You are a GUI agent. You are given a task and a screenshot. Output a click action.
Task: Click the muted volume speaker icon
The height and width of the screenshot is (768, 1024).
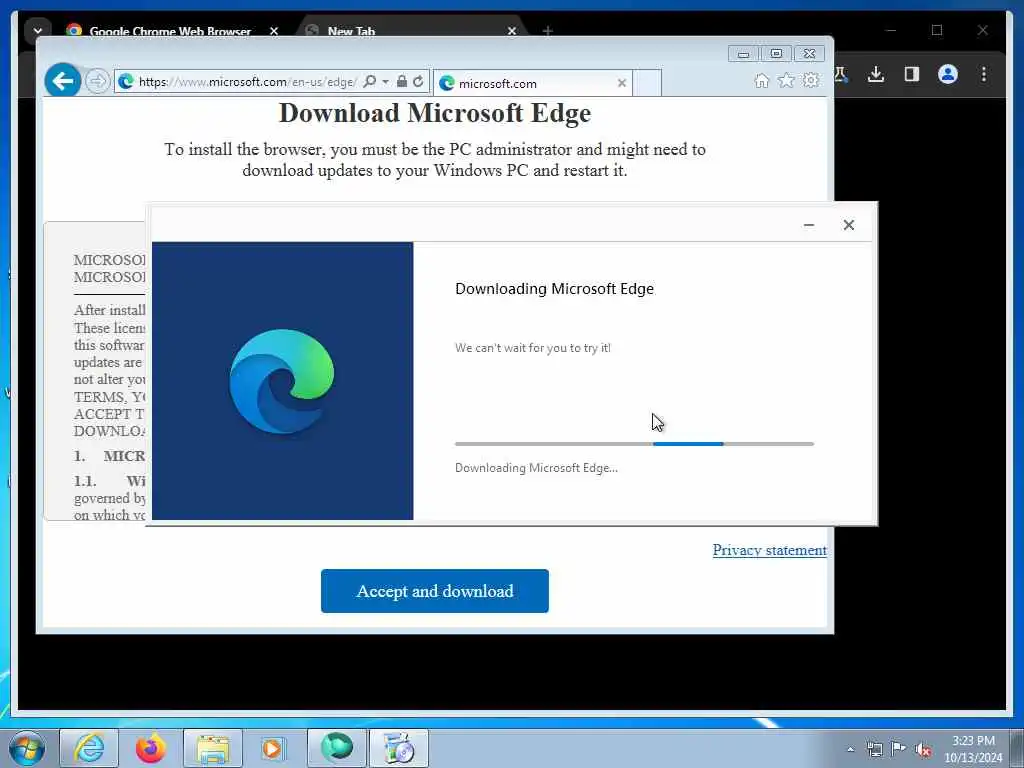(x=923, y=750)
